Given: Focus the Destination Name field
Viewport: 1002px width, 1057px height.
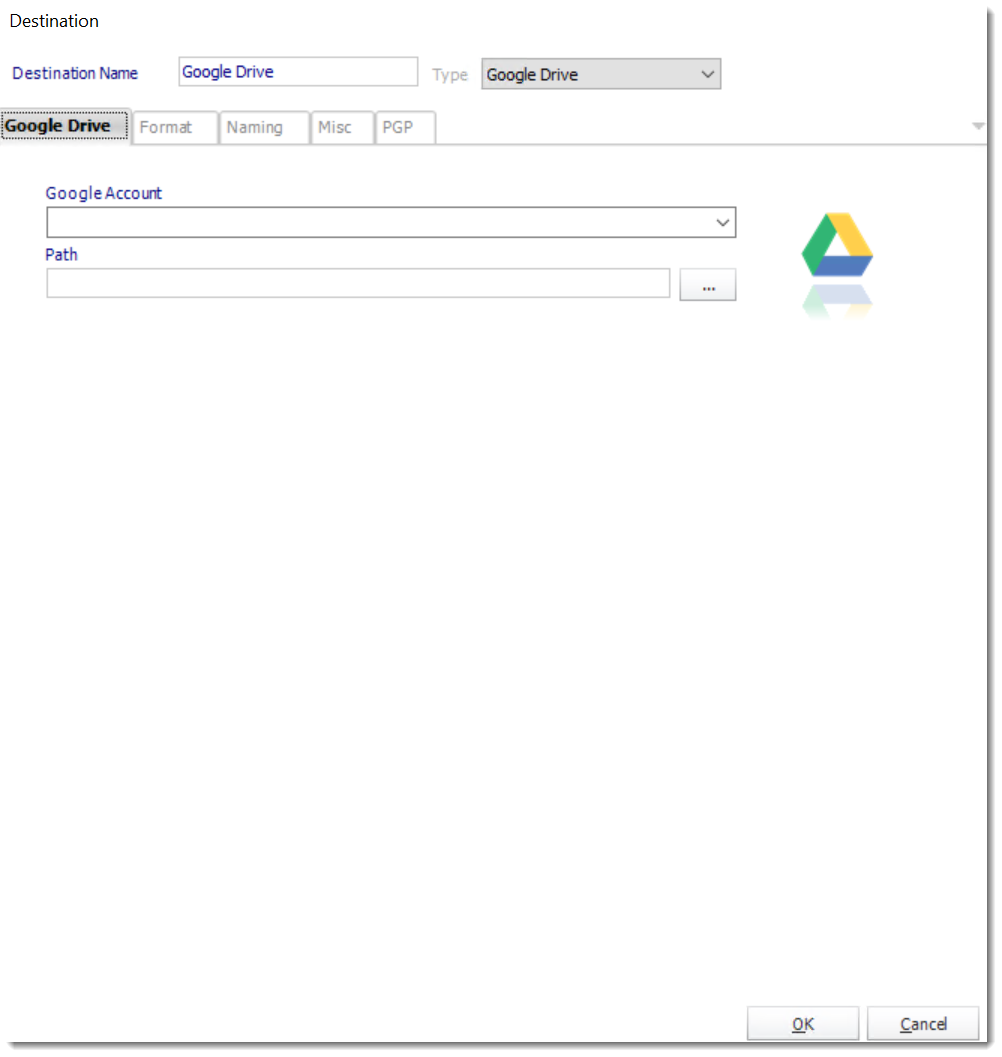Looking at the screenshot, I should coord(298,71).
